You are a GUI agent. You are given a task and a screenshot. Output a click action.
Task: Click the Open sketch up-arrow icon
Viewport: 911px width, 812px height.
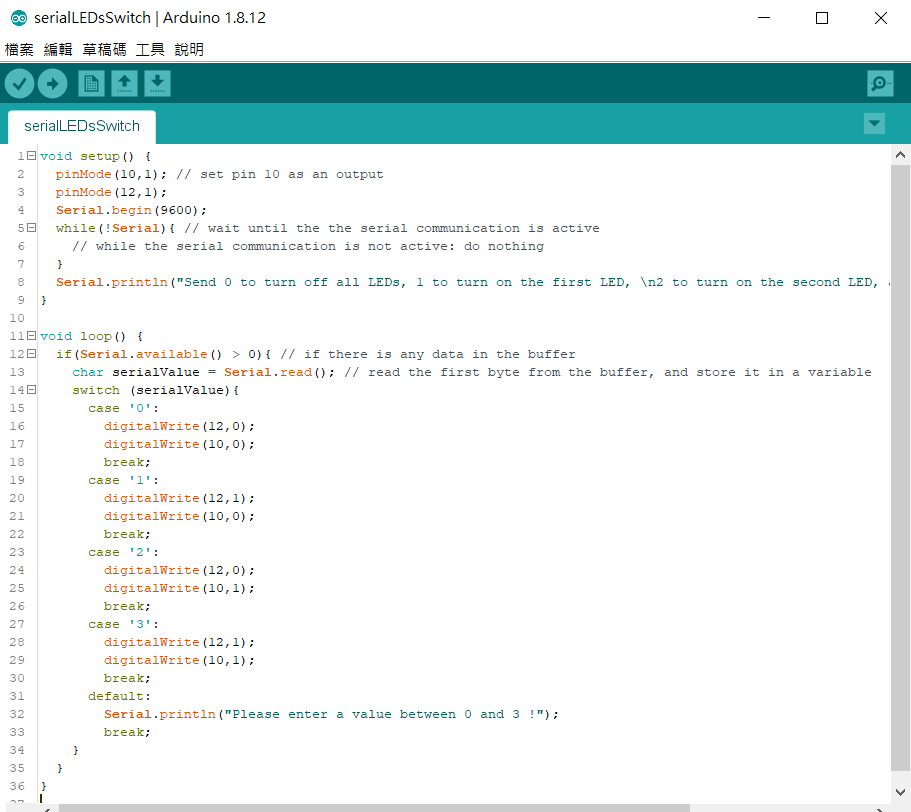(124, 83)
